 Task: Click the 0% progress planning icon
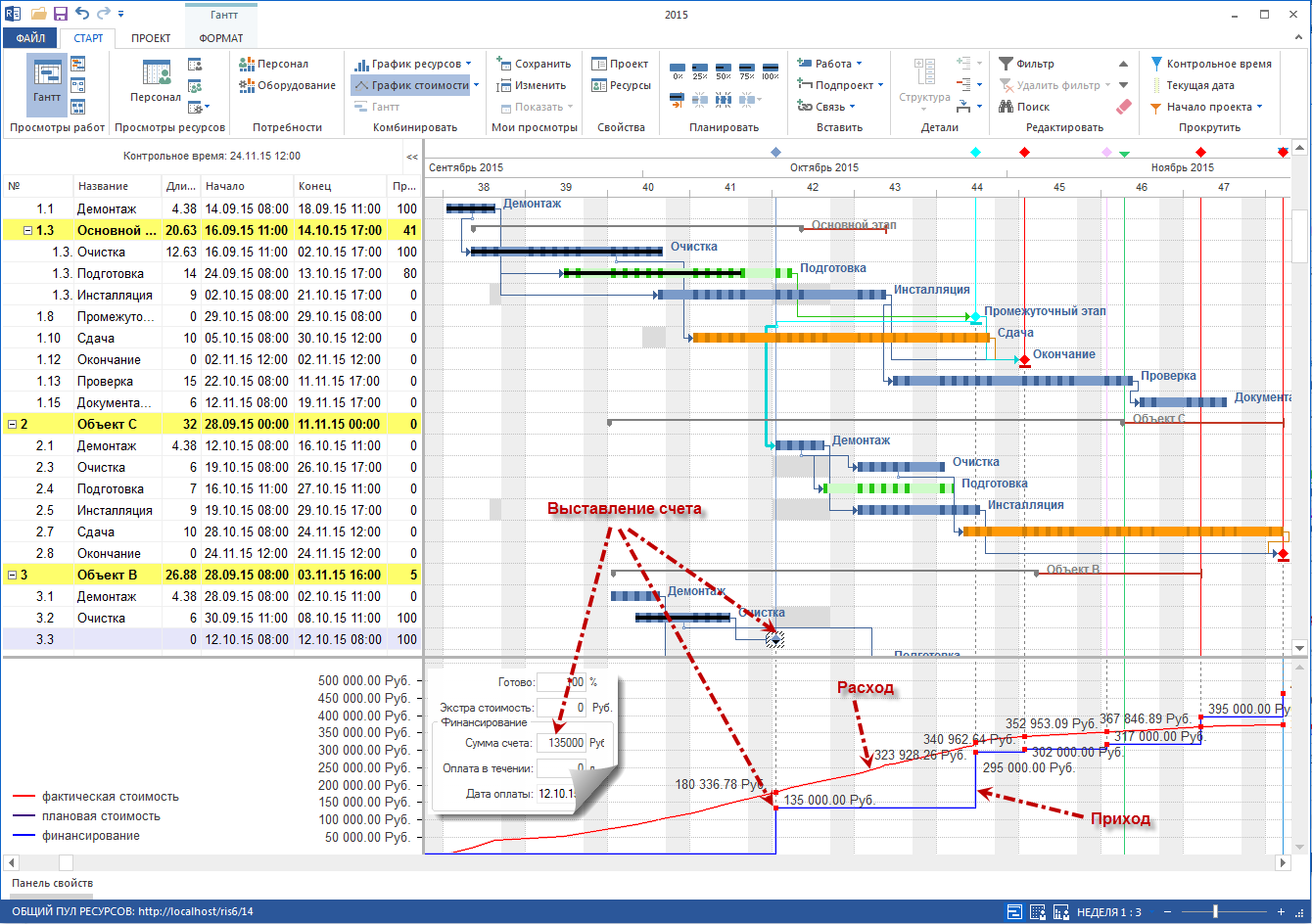(678, 70)
